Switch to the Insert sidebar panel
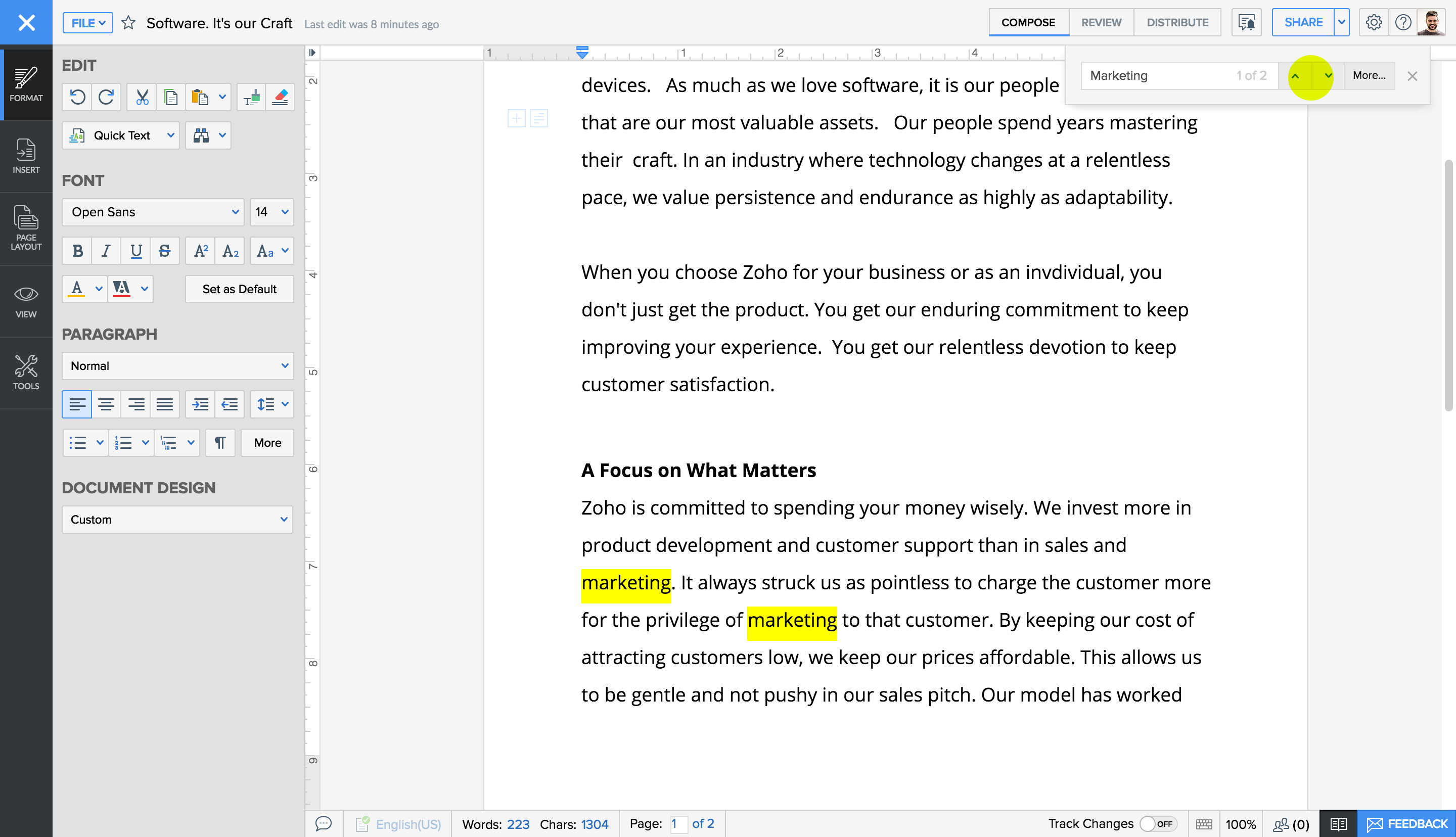The image size is (1456, 837). pos(26,156)
